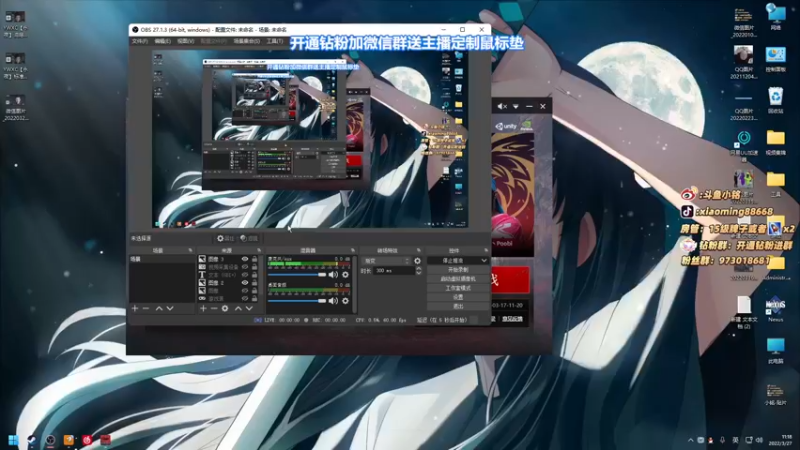Screen dimensions: 800x450
Task: Toggle lock on text (GDI+) source
Action: click(x=254, y=274)
